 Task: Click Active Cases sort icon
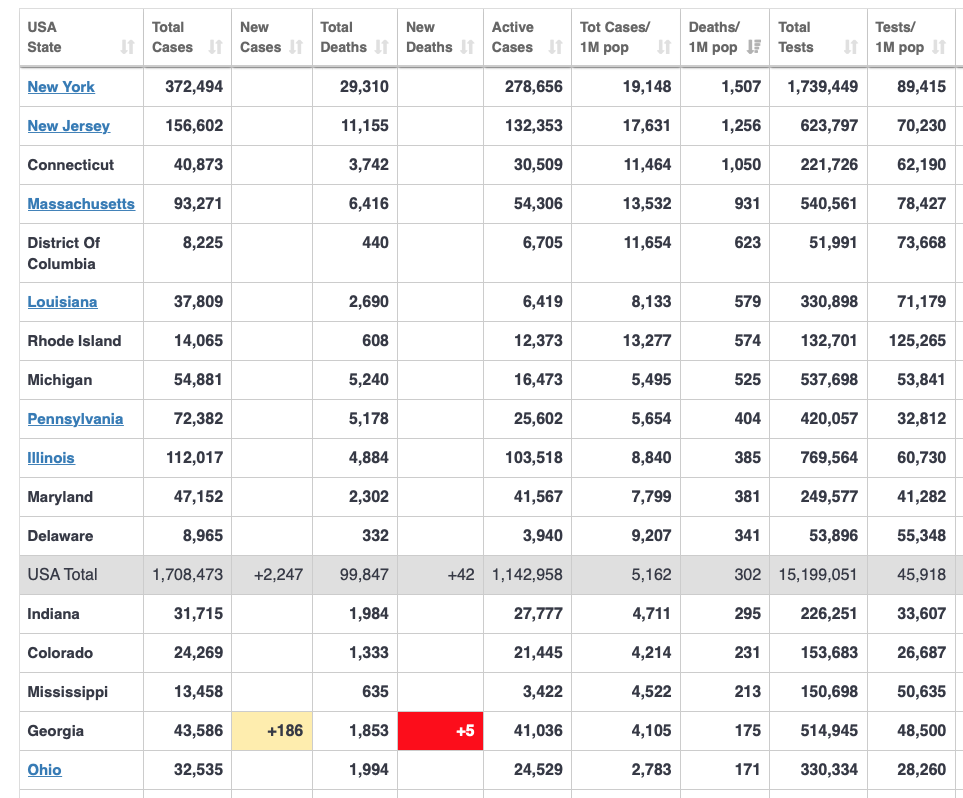pos(556,47)
